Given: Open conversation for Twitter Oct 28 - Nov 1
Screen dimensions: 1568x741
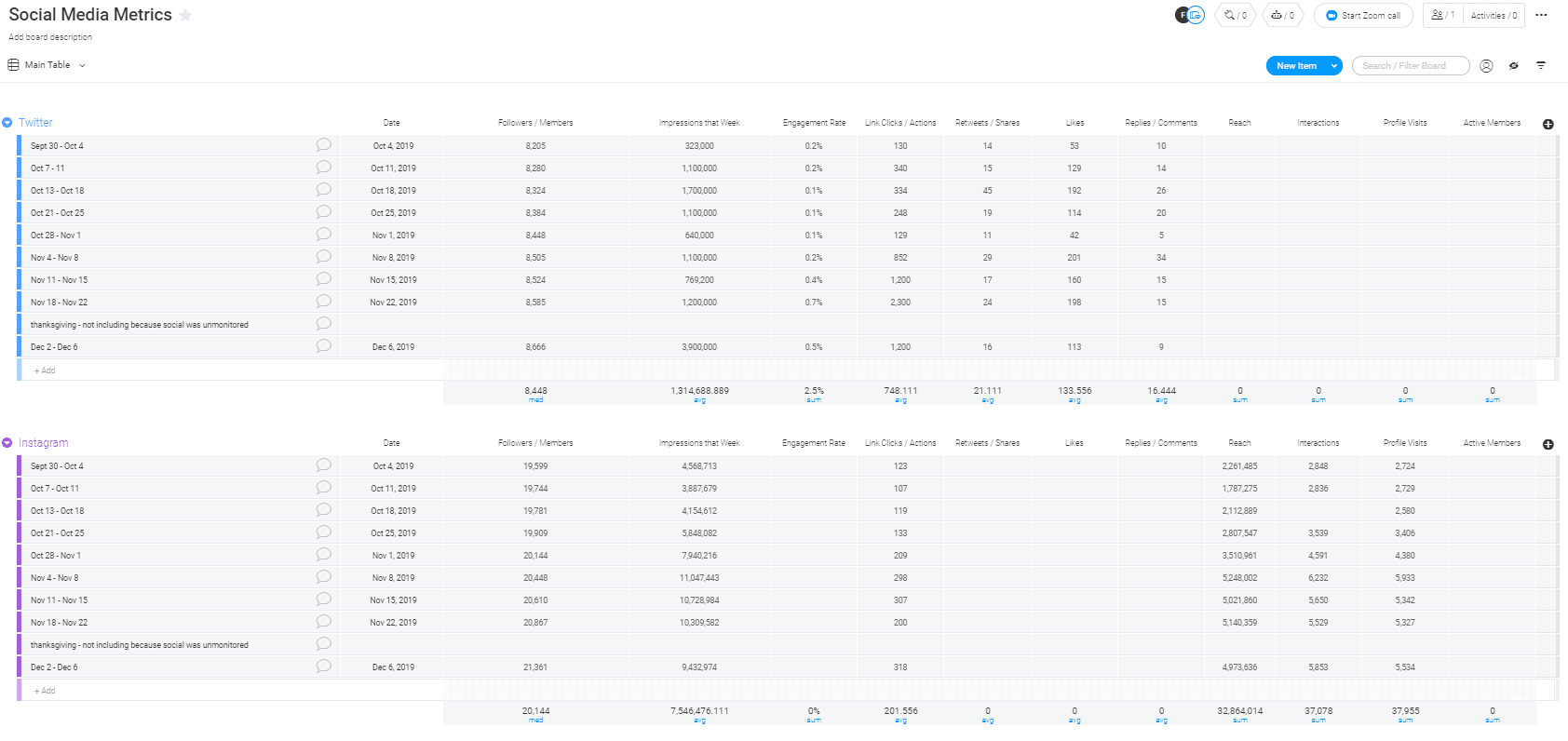Looking at the screenshot, I should point(323,235).
